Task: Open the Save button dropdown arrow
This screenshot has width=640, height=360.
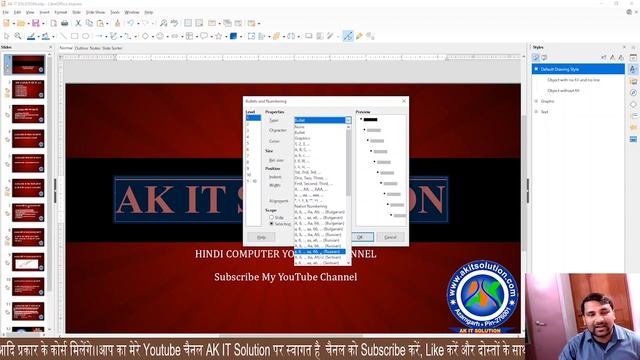Action: [x=43, y=23]
